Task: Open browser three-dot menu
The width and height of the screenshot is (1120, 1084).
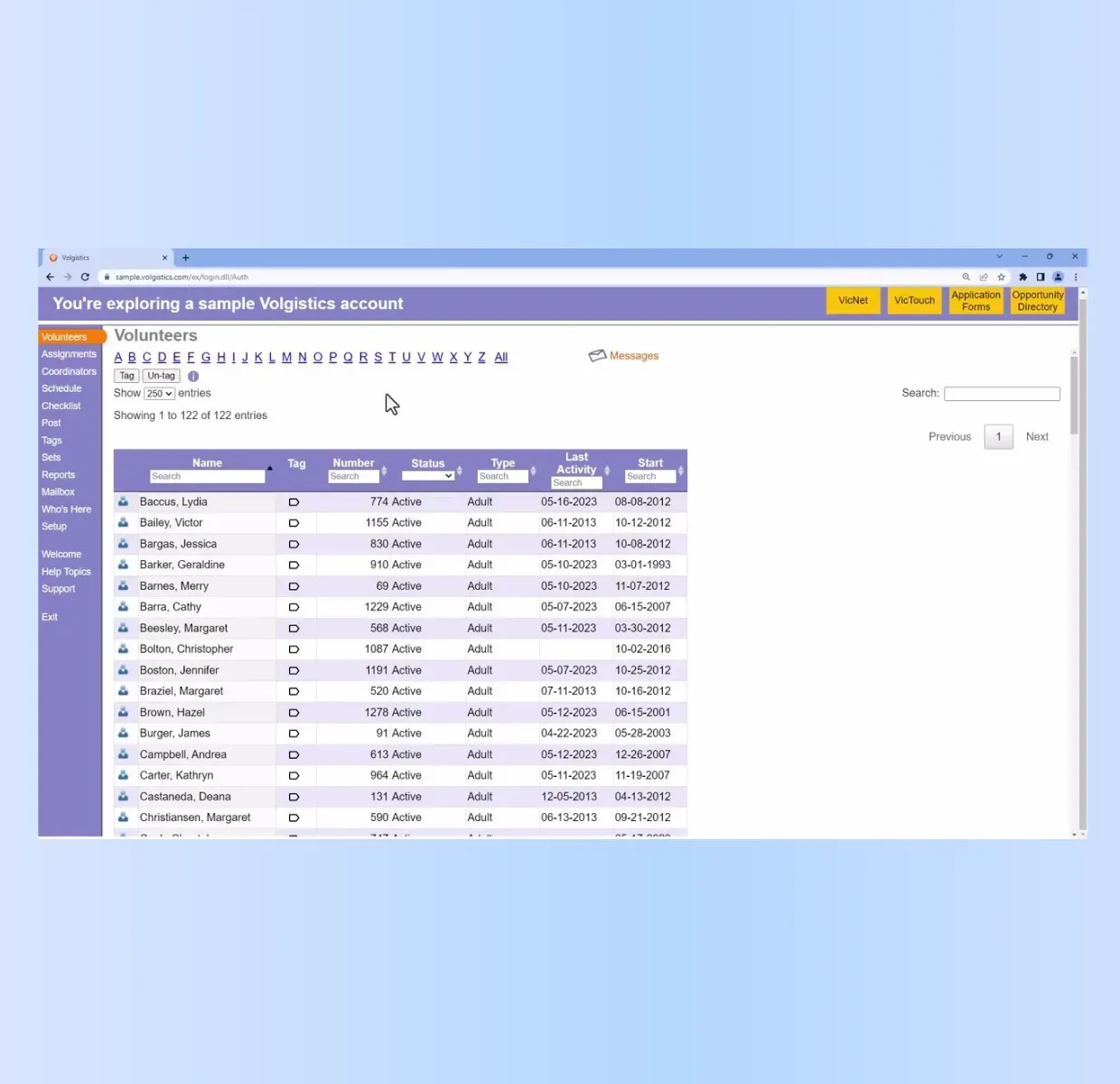Action: 1075,277
